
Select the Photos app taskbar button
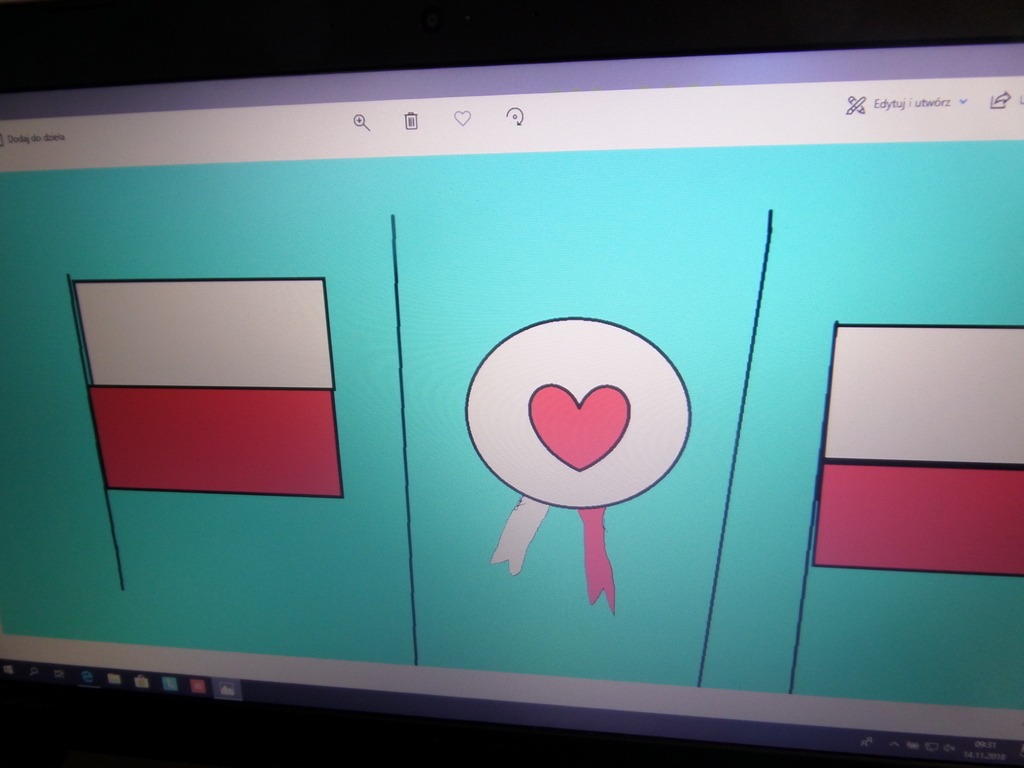227,688
